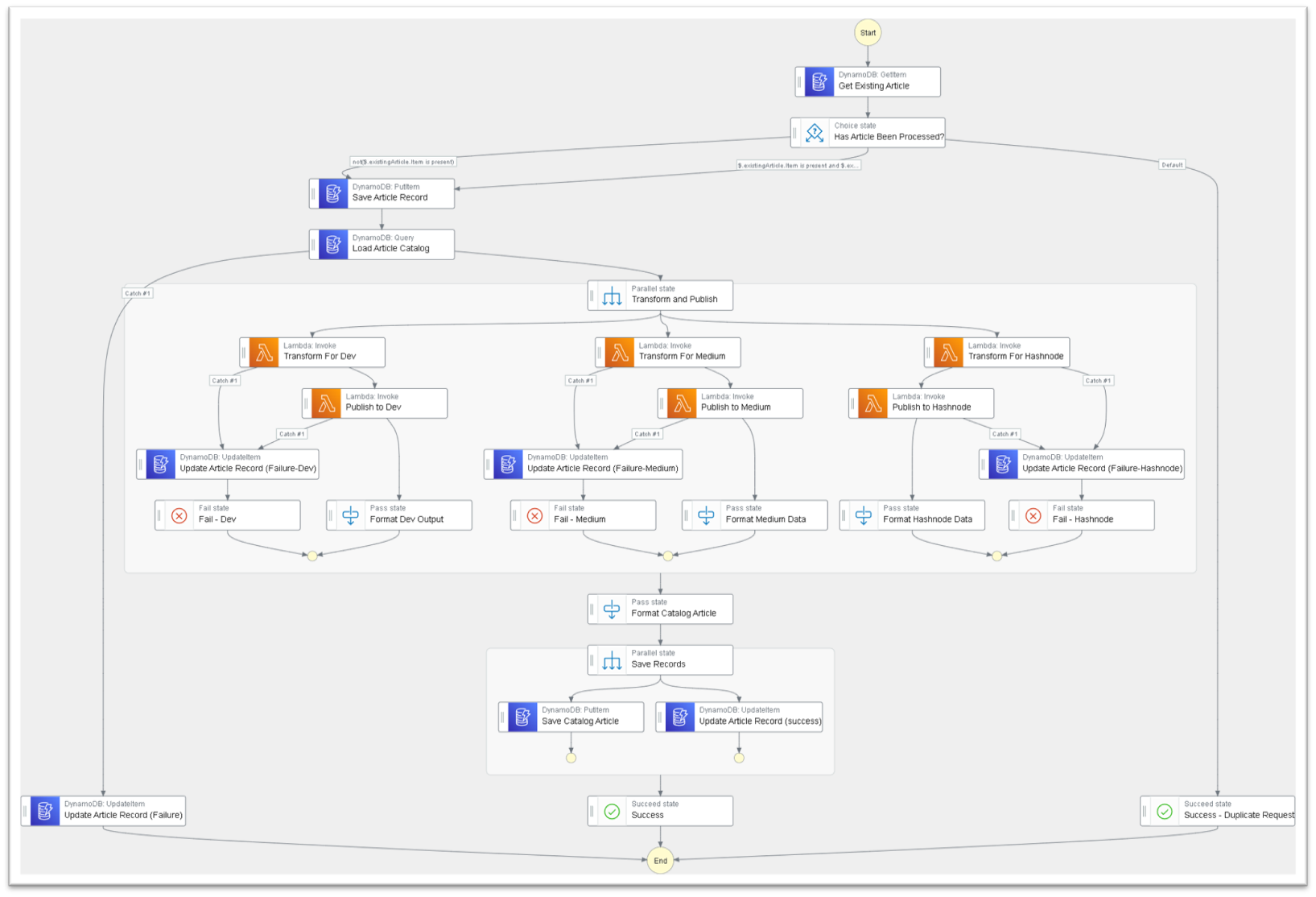Click the green checkmark icon on Success
This screenshot has width=1316, height=897.
(612, 812)
